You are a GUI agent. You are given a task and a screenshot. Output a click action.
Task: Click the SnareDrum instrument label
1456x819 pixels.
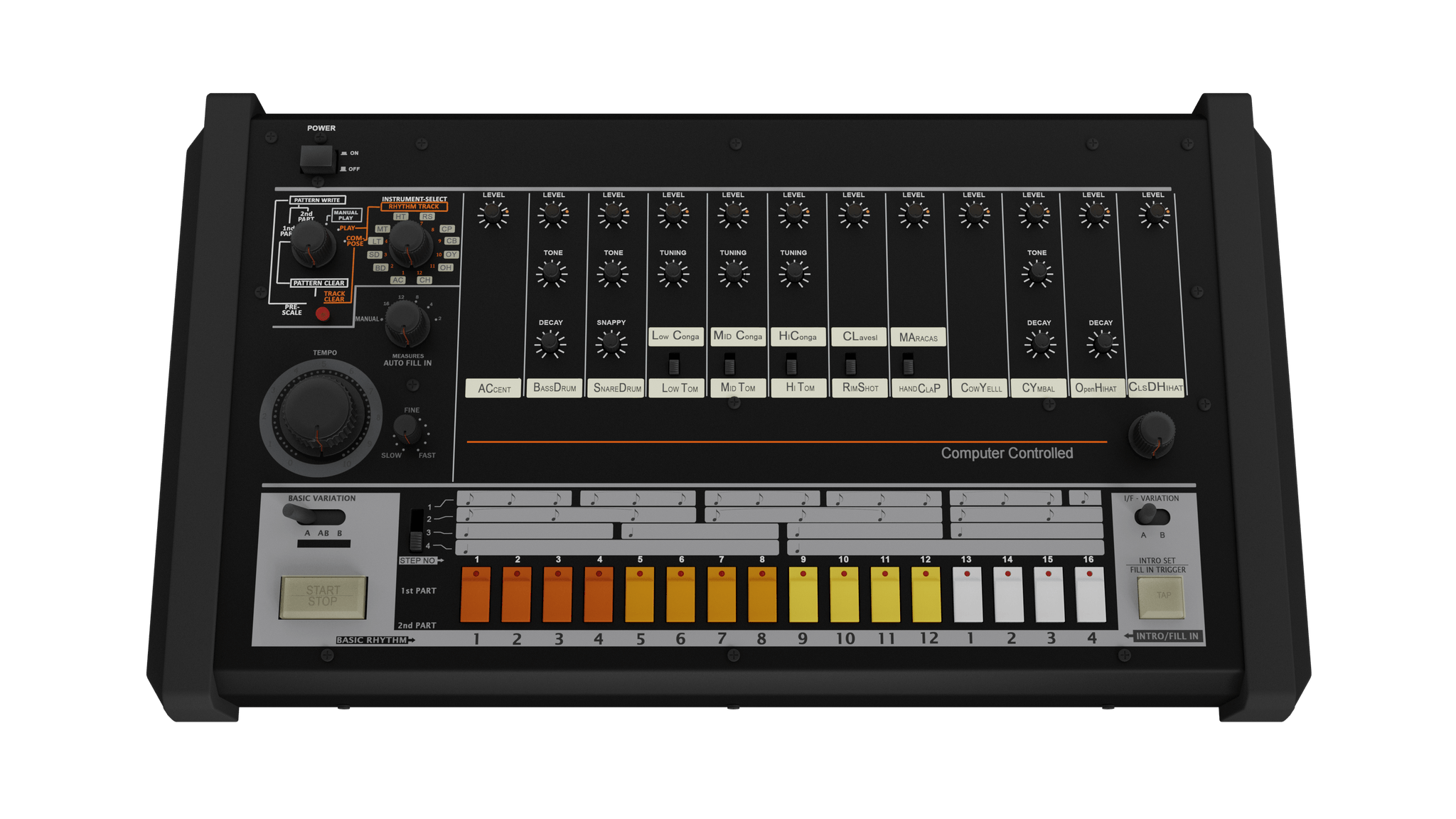click(x=616, y=387)
